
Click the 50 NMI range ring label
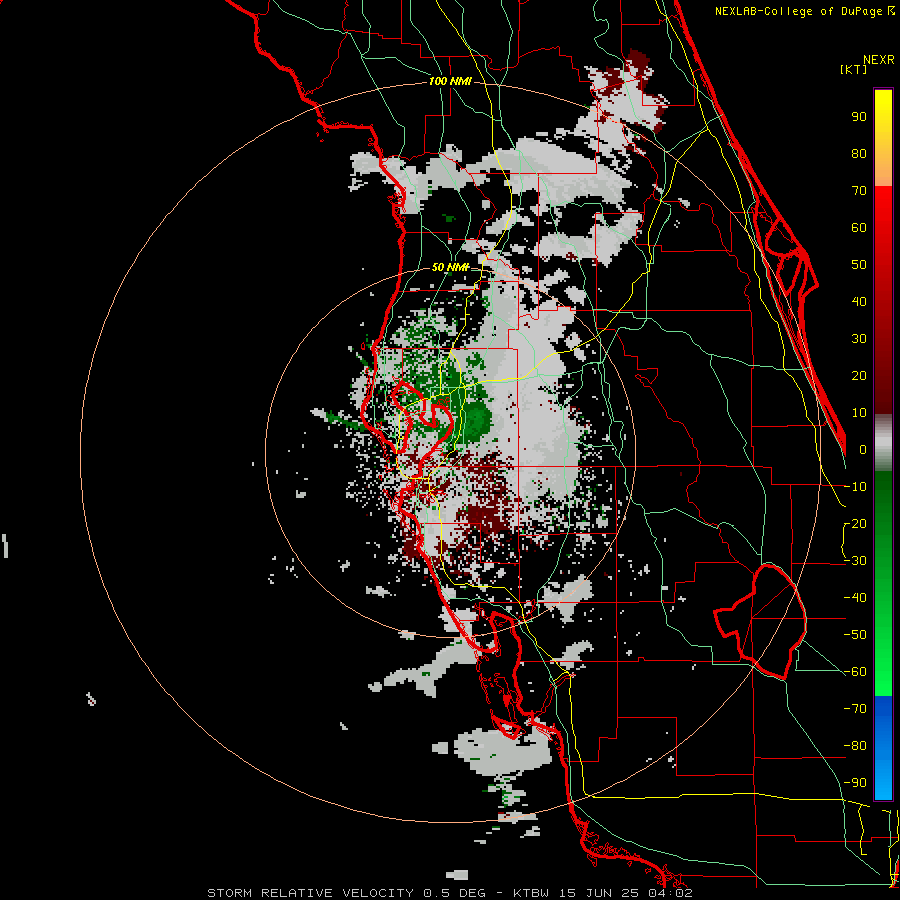pos(450,267)
